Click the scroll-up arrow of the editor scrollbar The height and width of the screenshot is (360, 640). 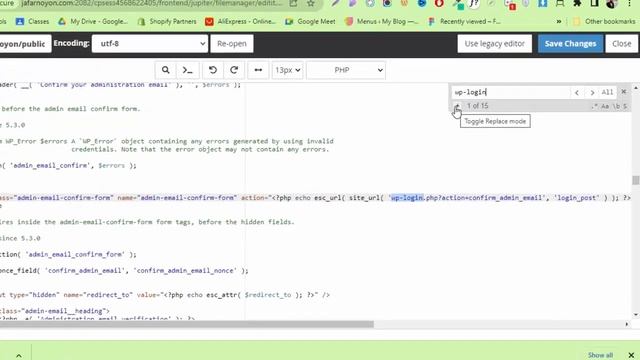636,88
